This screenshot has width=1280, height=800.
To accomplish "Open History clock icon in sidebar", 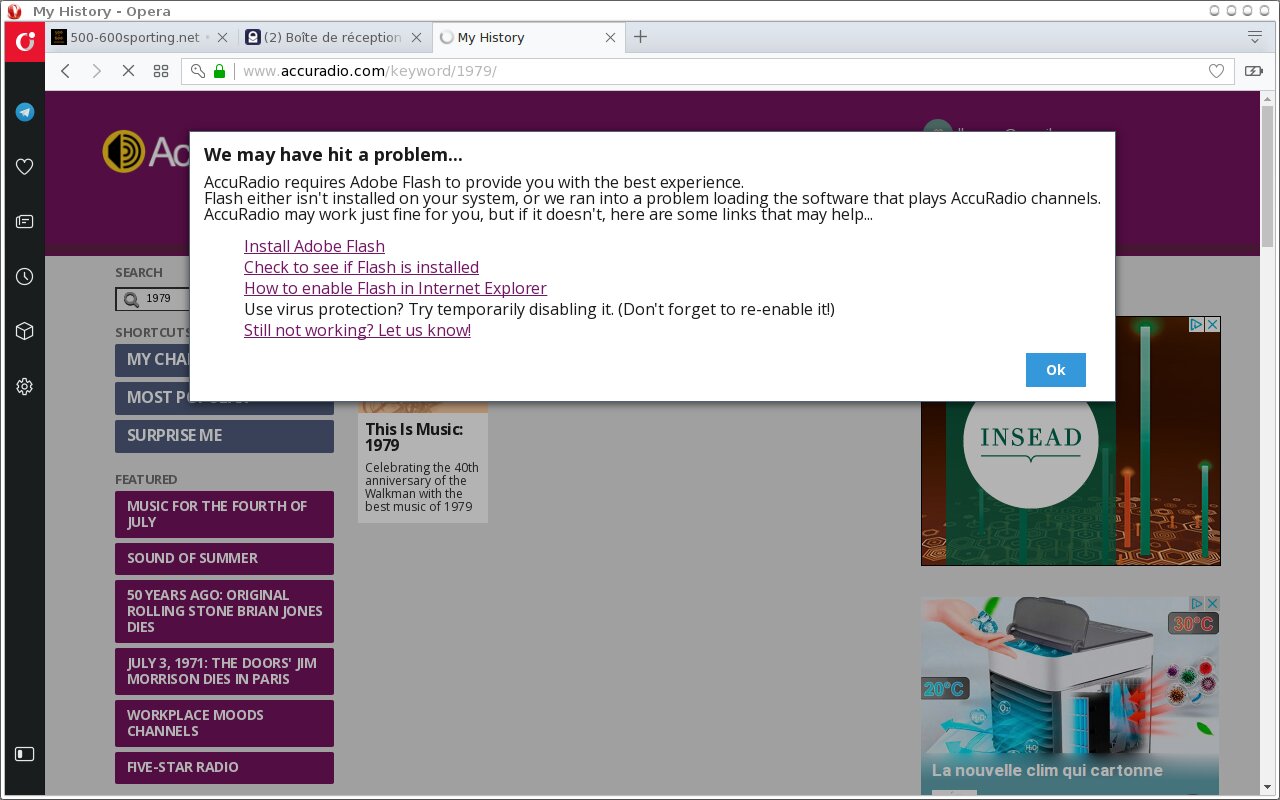I will (x=25, y=276).
